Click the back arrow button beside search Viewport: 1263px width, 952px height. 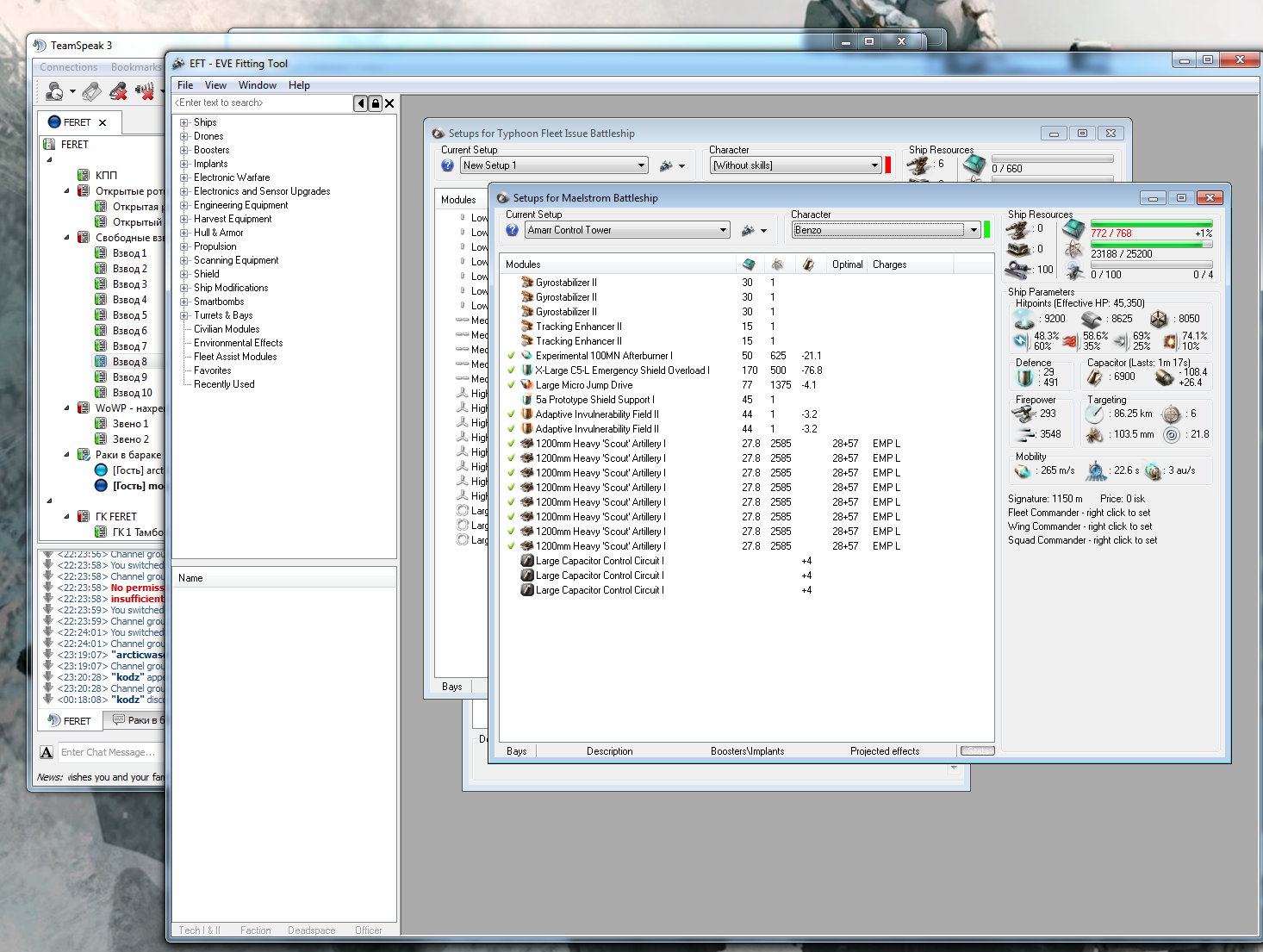(361, 103)
